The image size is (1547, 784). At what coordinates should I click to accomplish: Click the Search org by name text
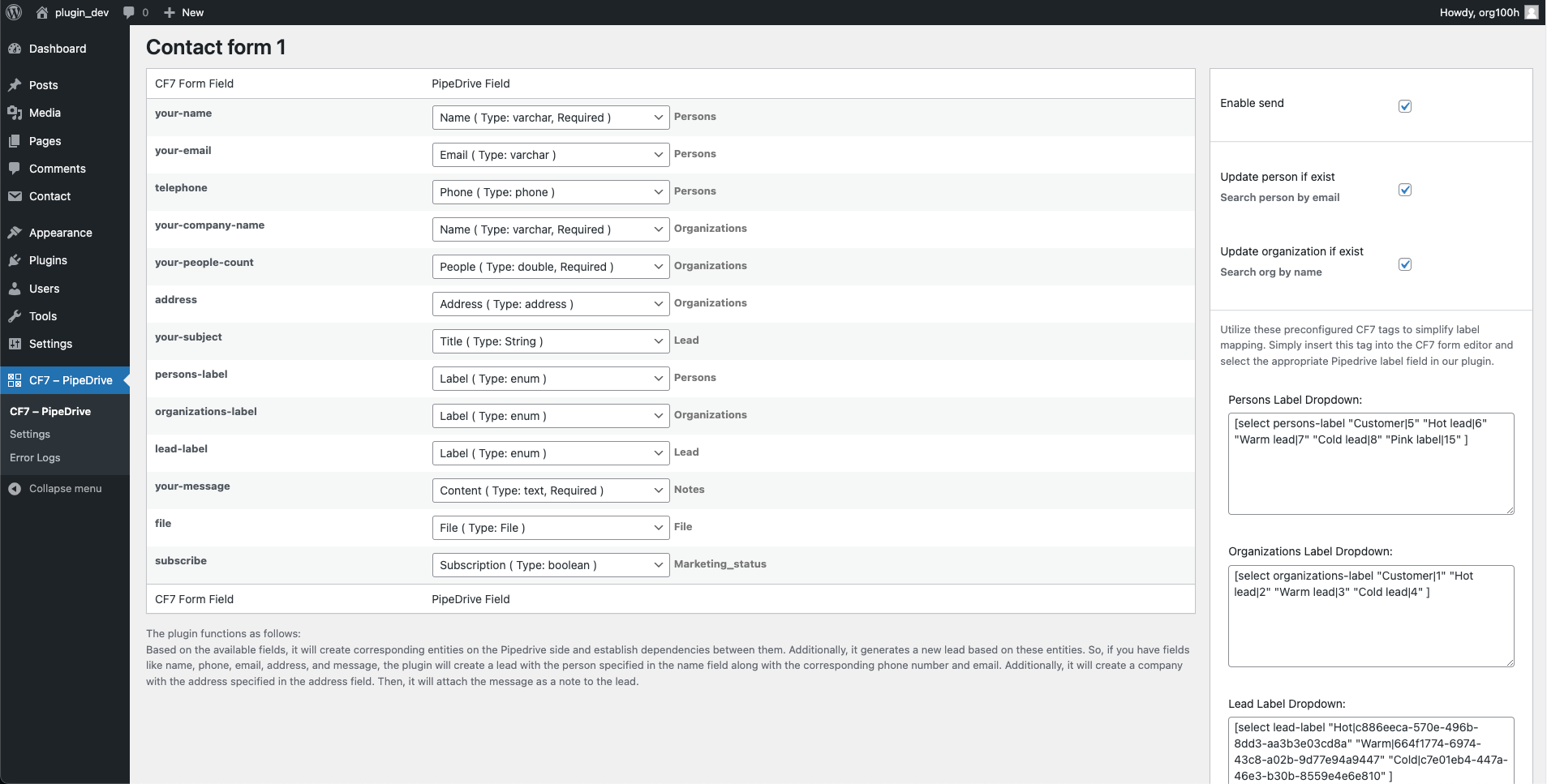tap(1271, 272)
